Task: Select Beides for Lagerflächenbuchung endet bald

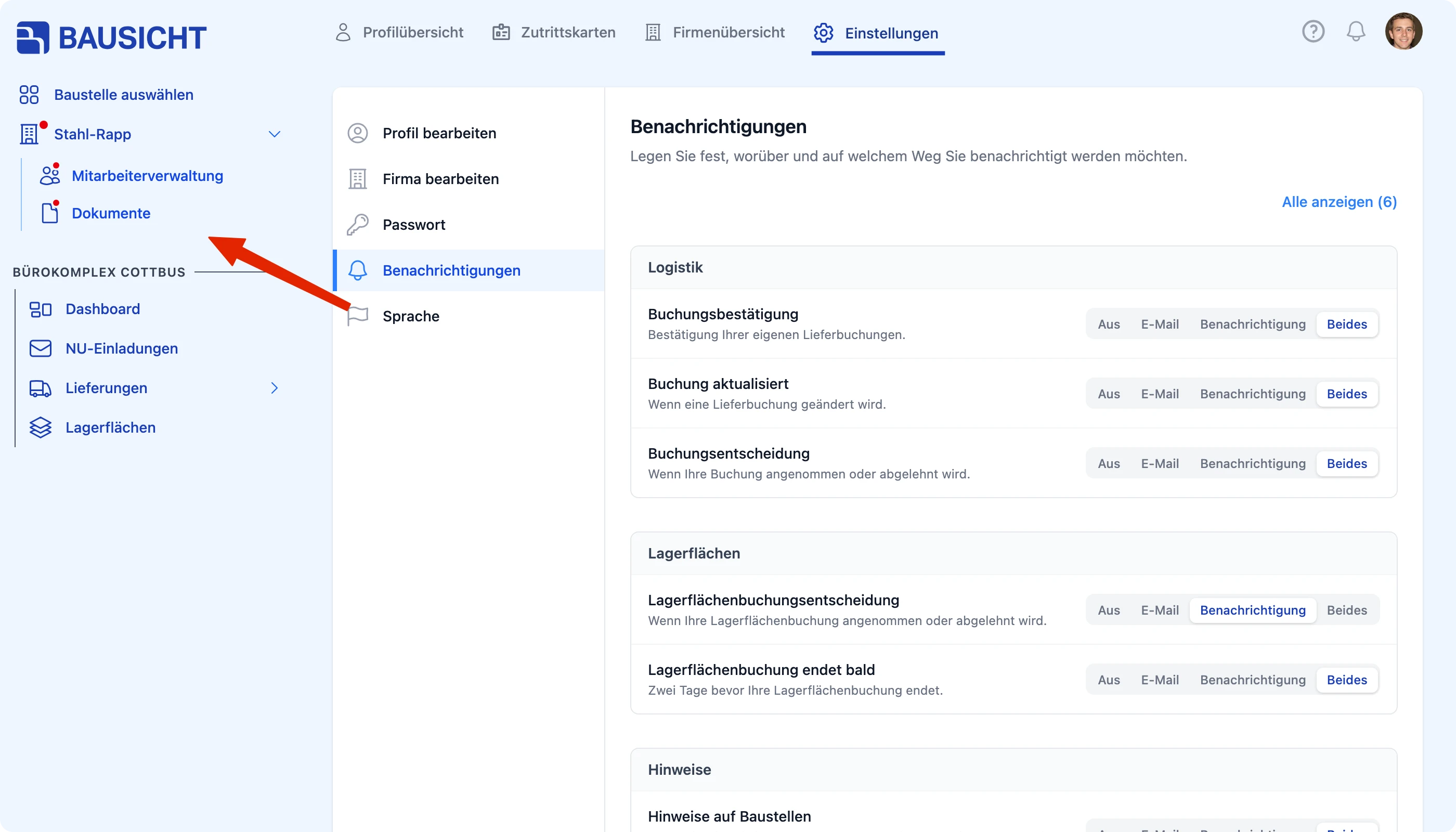Action: (x=1347, y=680)
